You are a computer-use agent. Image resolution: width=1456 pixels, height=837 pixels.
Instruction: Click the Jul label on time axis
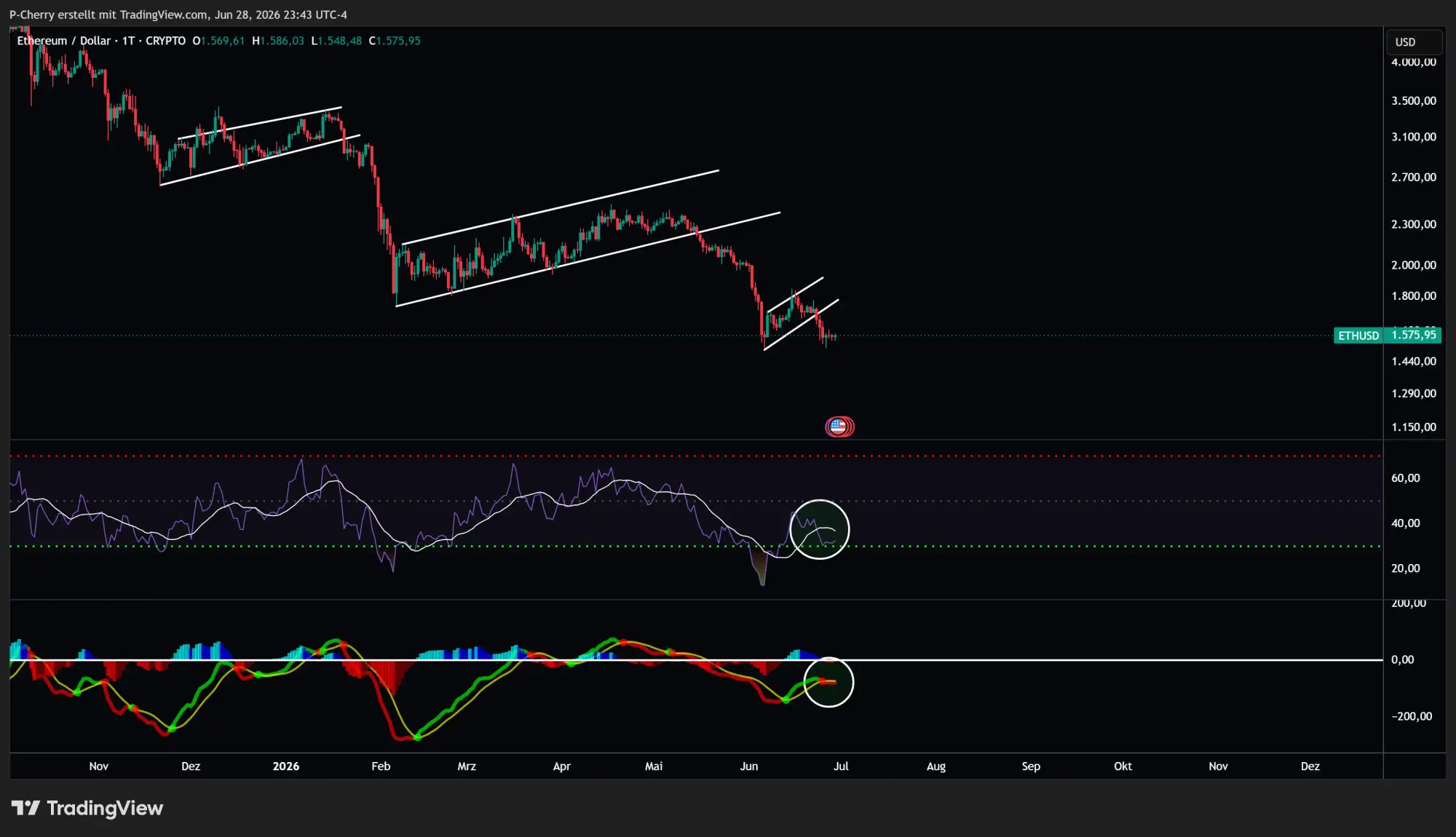click(841, 766)
